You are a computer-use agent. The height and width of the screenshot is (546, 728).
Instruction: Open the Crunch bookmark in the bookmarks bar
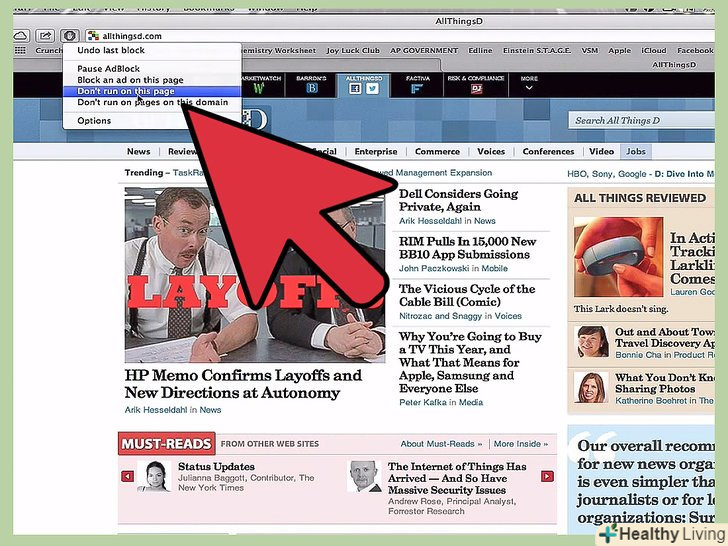(x=49, y=51)
